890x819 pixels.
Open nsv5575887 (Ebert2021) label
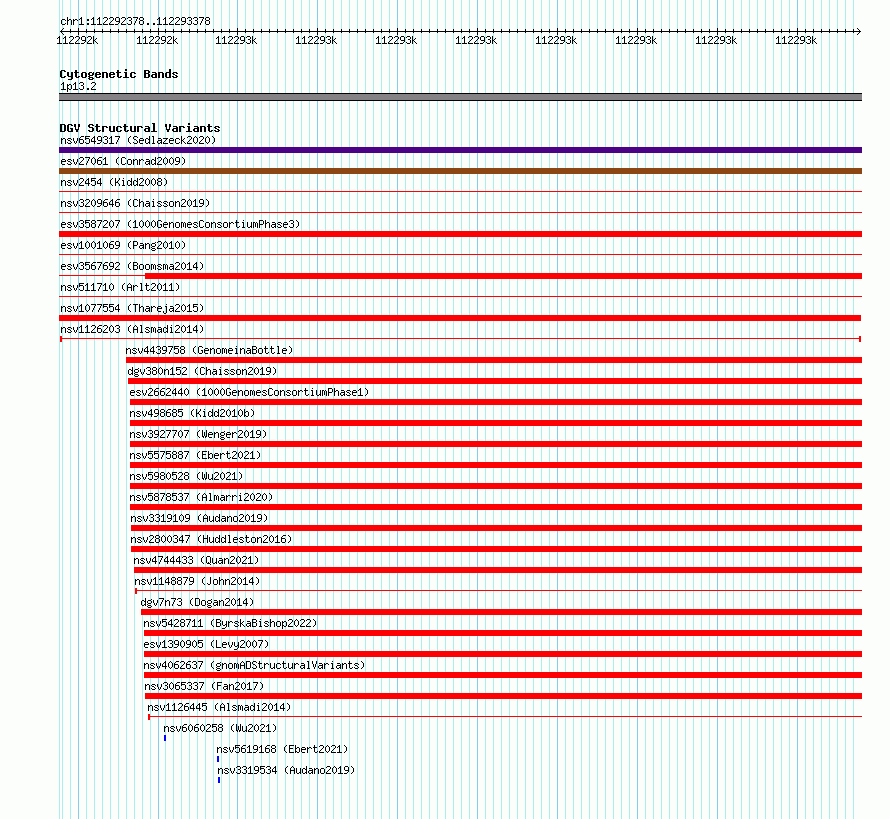195,455
